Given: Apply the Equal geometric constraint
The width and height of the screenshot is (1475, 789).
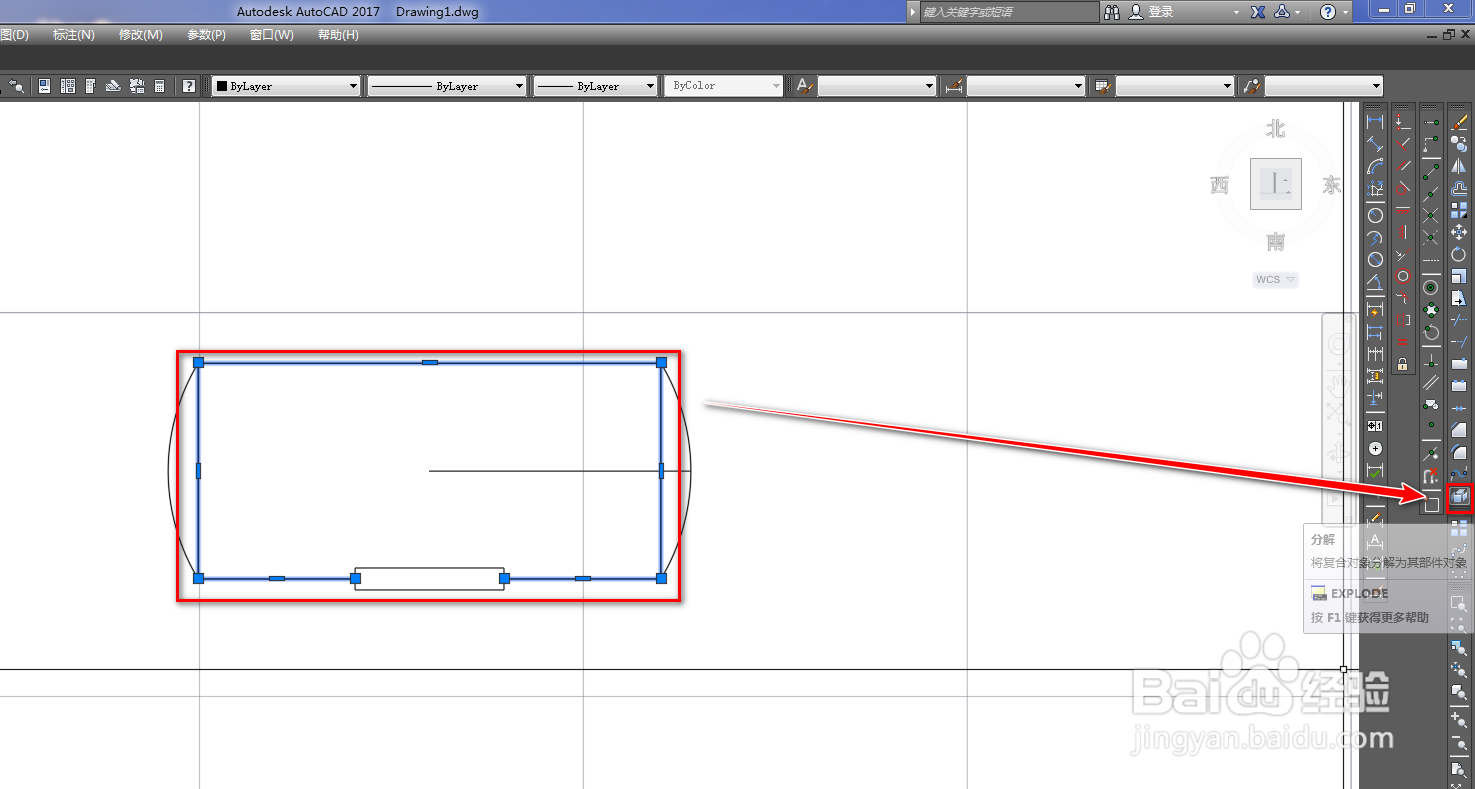Looking at the screenshot, I should [1402, 342].
